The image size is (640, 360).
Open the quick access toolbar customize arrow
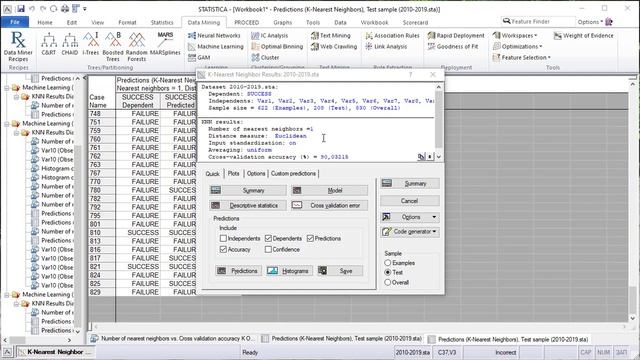tap(85, 9)
